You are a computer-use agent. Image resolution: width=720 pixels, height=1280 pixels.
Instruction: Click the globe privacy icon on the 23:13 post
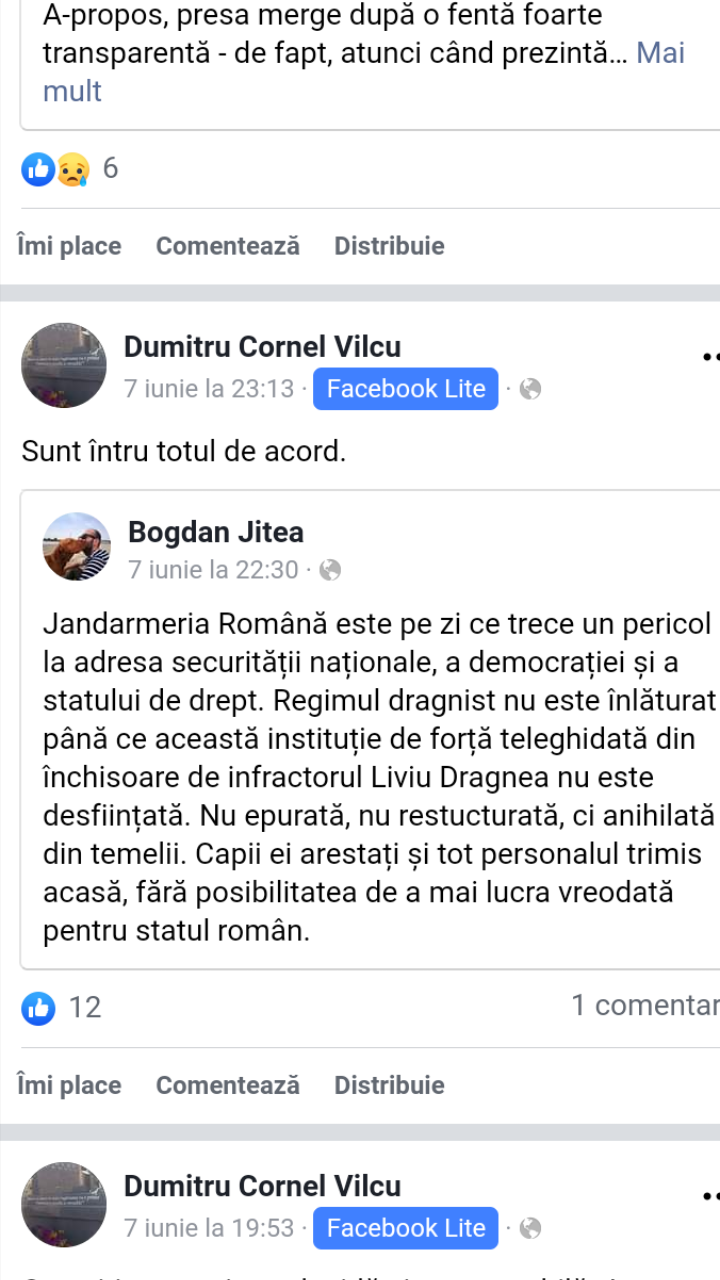[531, 389]
